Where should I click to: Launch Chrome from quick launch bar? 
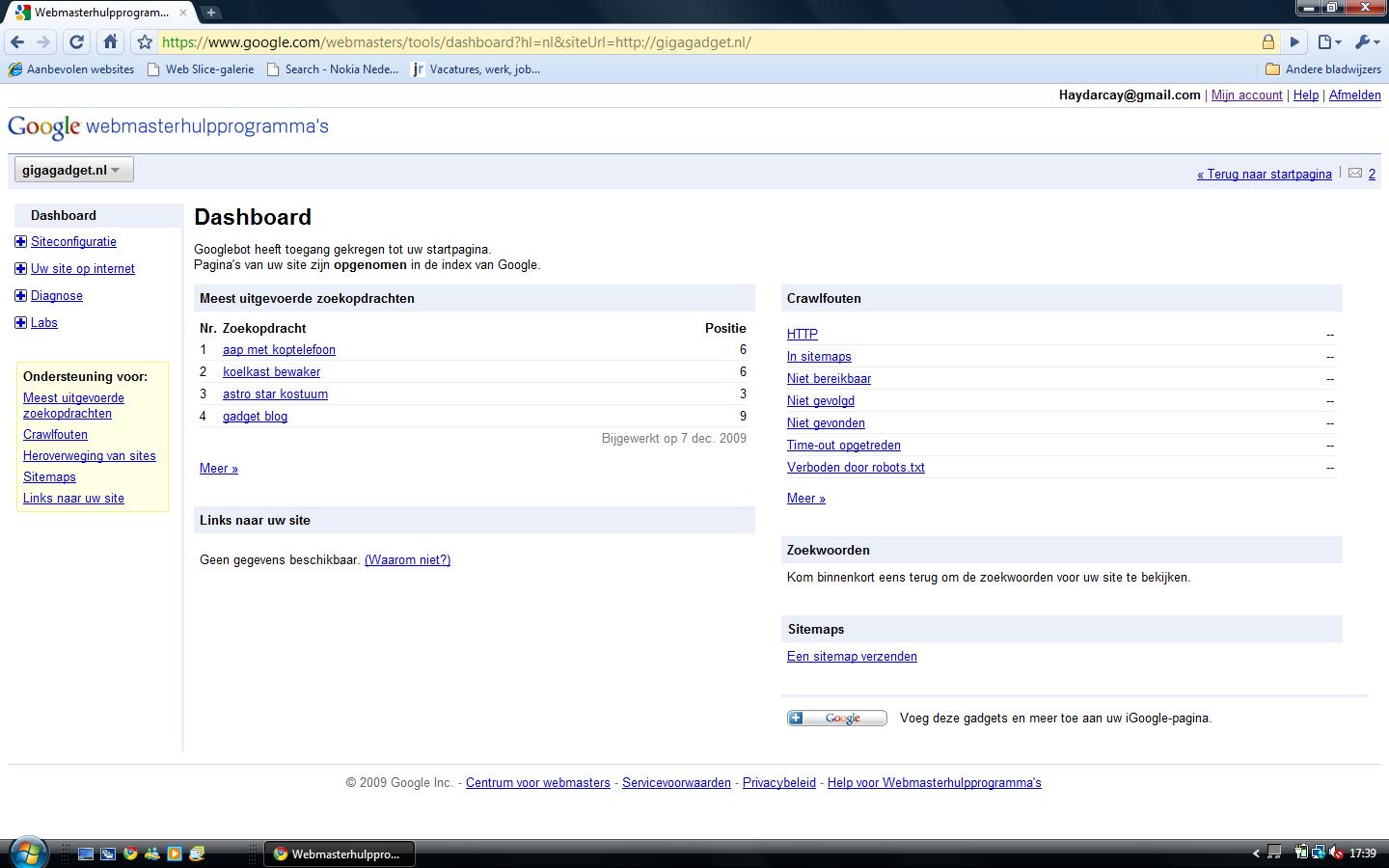pyautogui.click(x=130, y=854)
